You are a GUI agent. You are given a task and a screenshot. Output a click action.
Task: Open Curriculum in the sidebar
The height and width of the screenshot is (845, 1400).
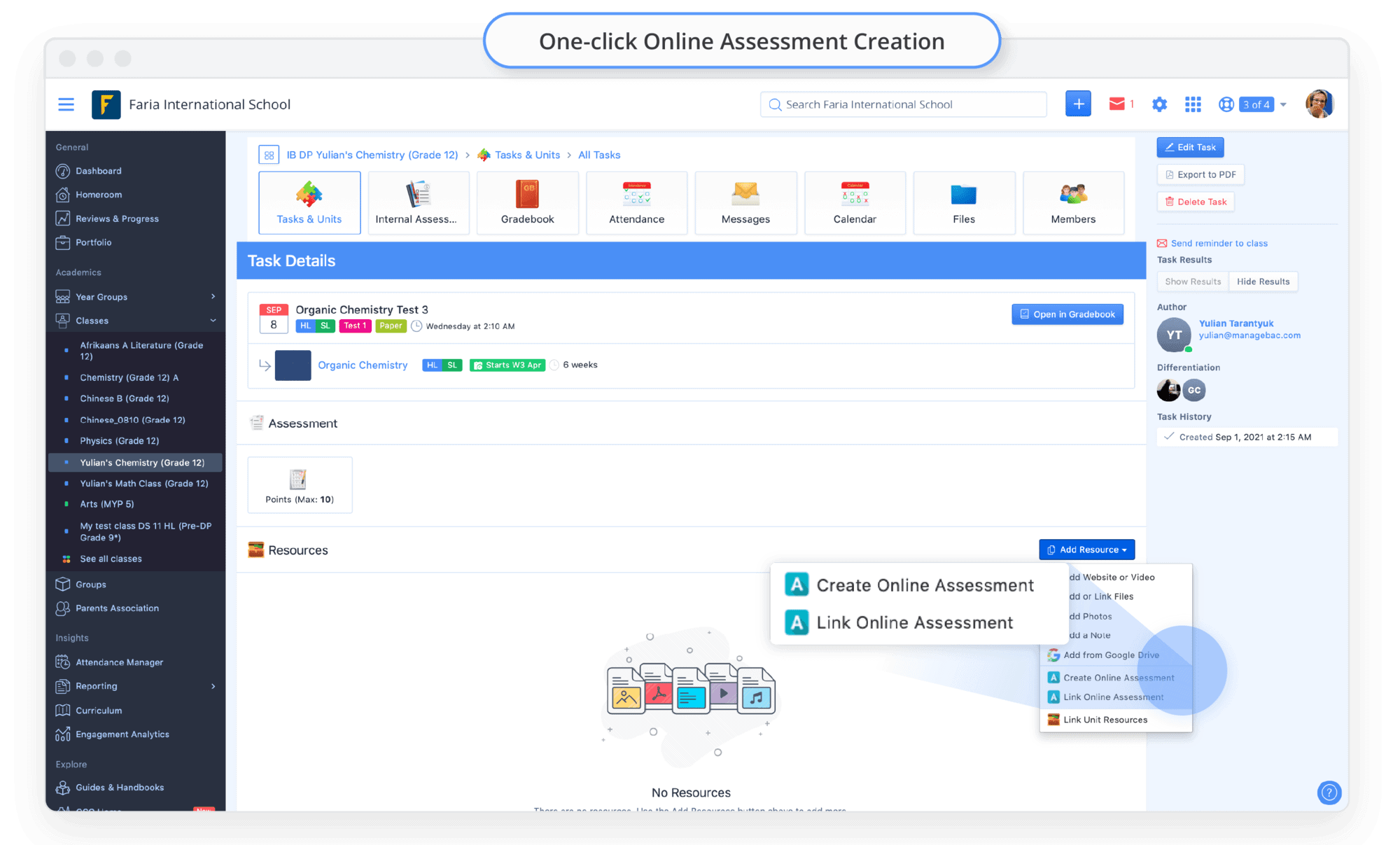click(99, 711)
